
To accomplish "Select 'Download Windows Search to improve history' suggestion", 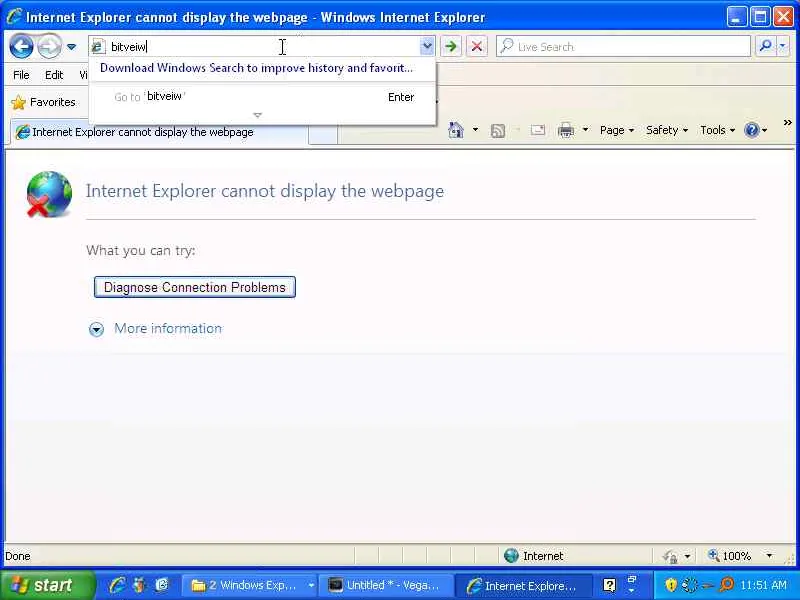I will pos(256,68).
